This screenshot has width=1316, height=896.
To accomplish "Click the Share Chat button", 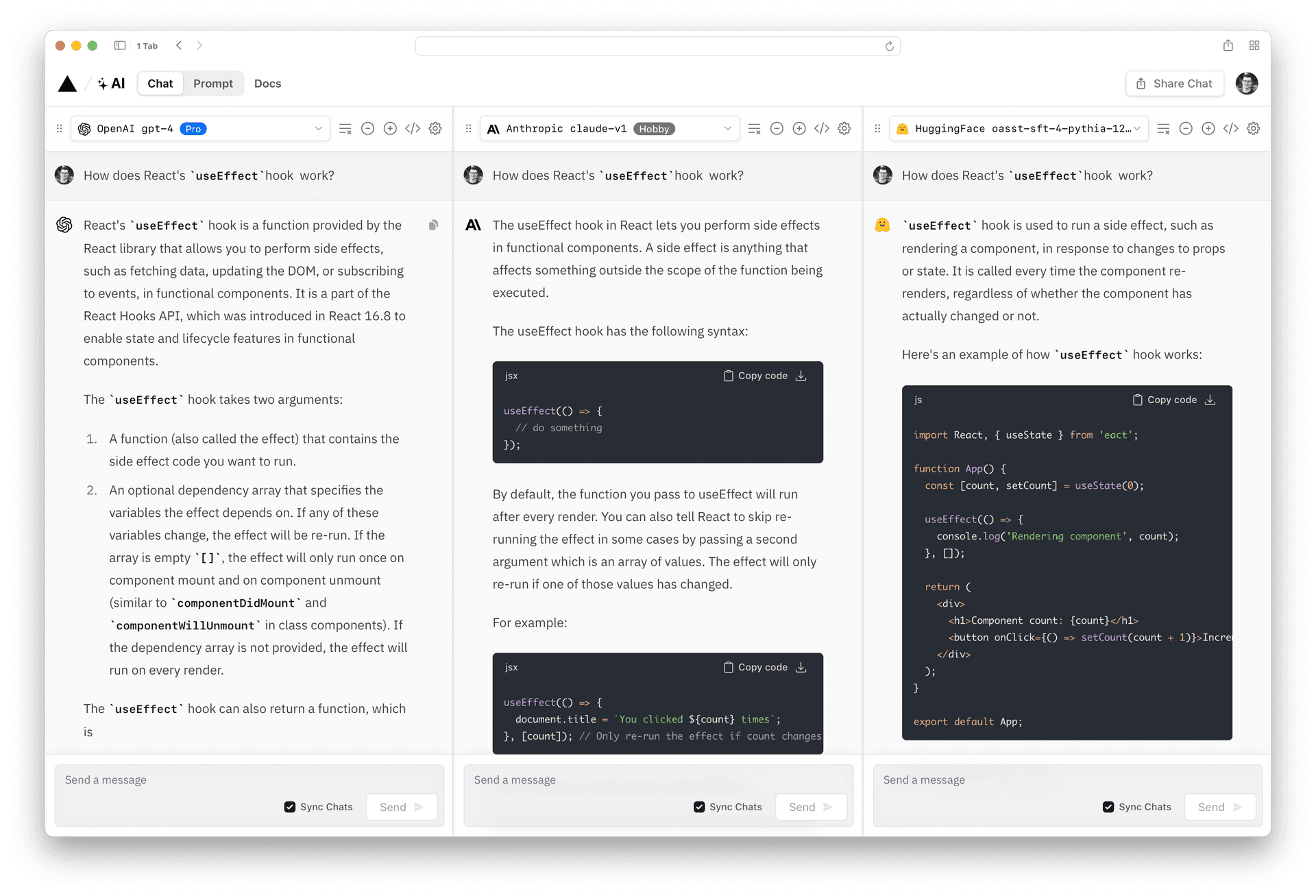I will point(1174,83).
